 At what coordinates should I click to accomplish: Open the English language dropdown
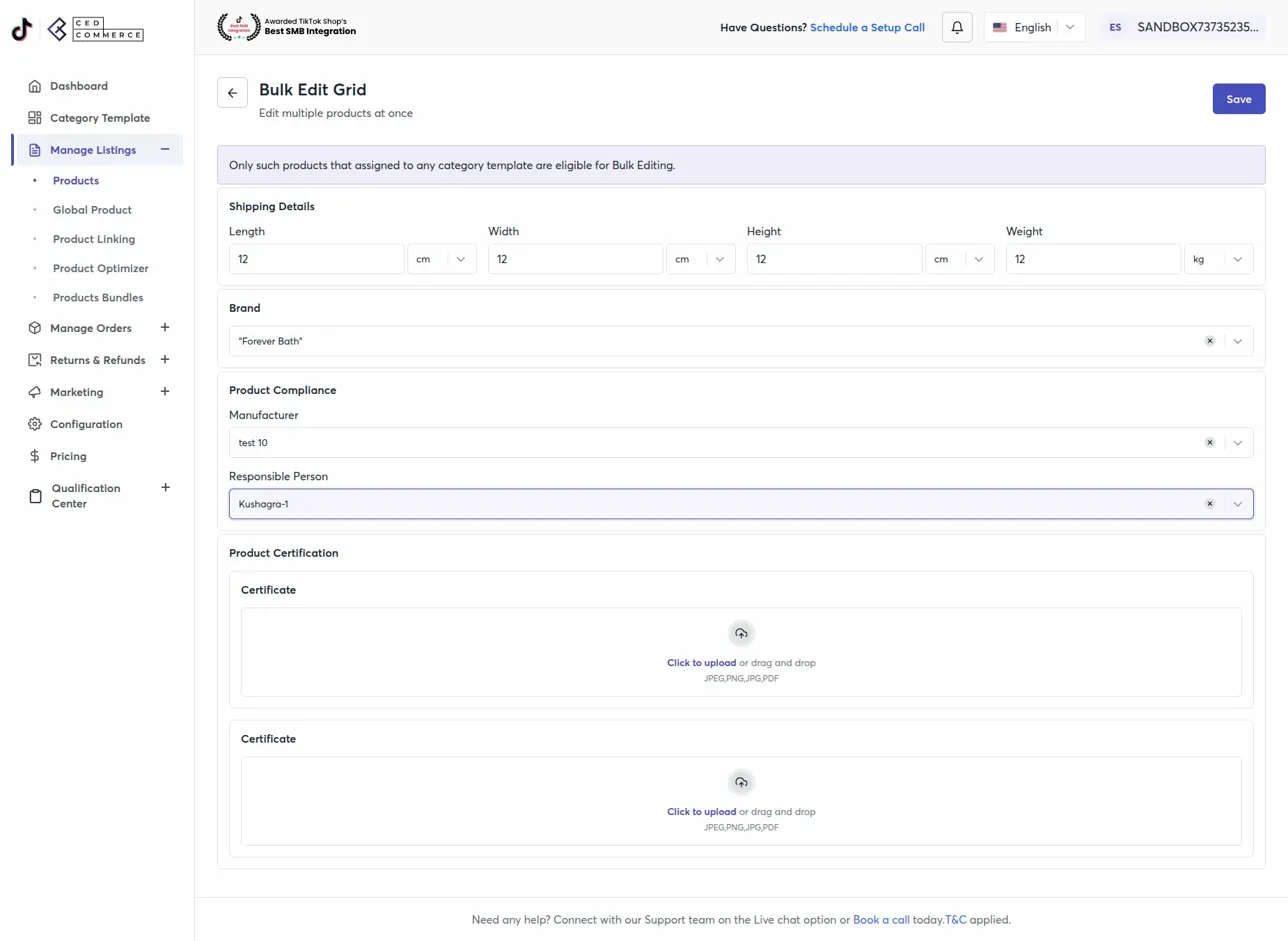[x=1034, y=28]
